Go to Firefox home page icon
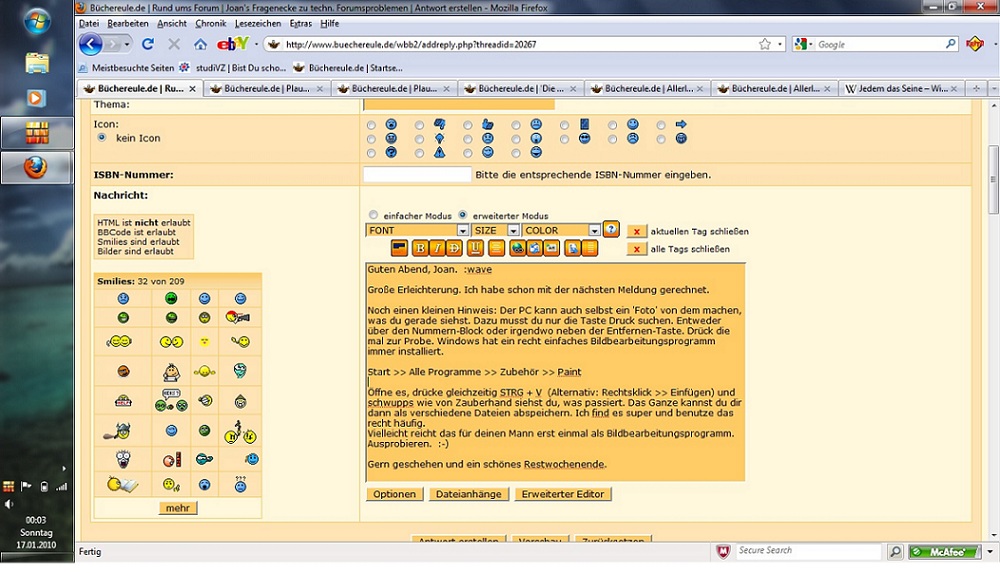Screen dimensions: 1000x573 (200, 44)
